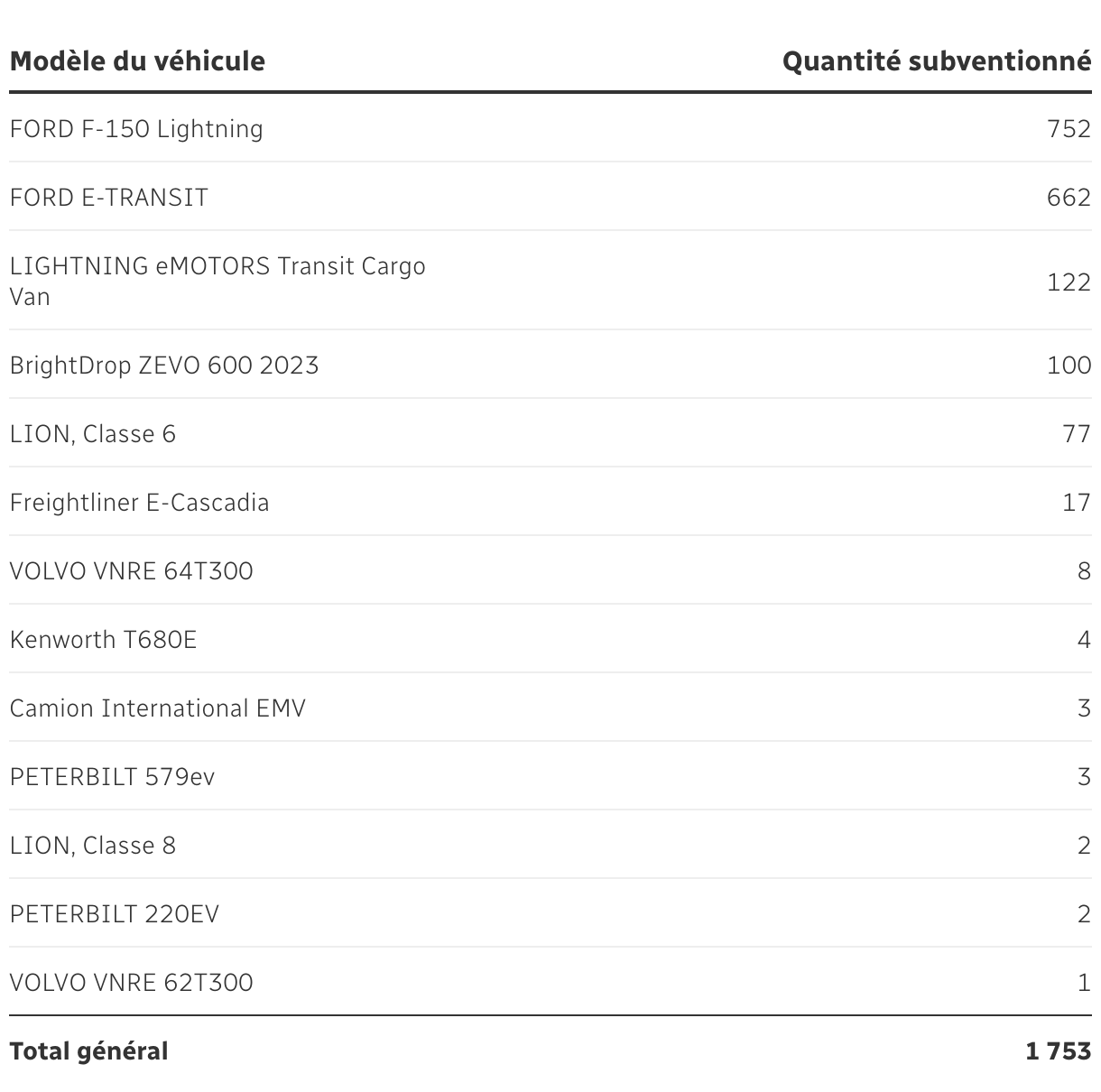Image resolution: width=1101 pixels, height=1092 pixels.
Task: Select the quantity value 752
Action: (x=1069, y=129)
